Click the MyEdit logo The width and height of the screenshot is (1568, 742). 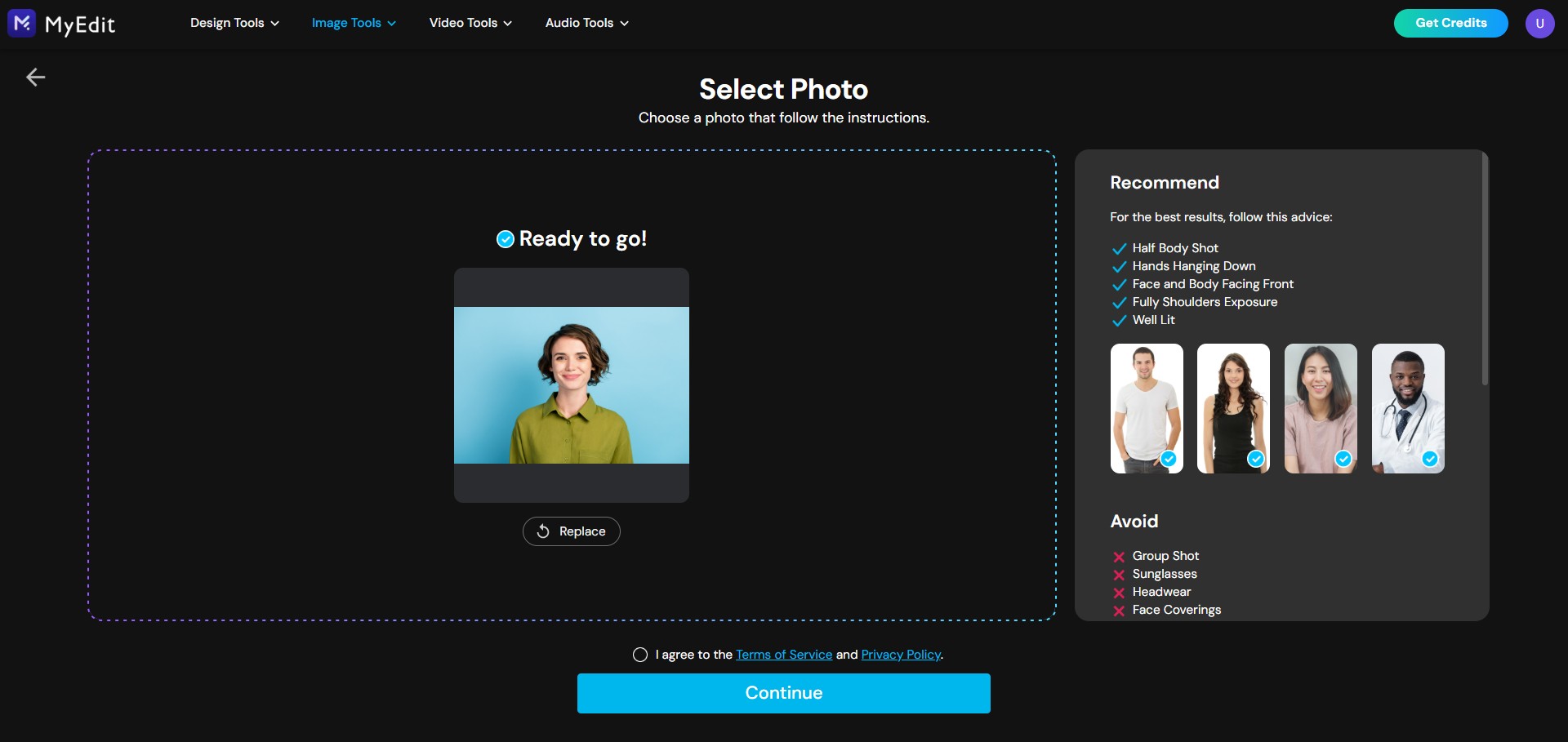pyautogui.click(x=61, y=23)
